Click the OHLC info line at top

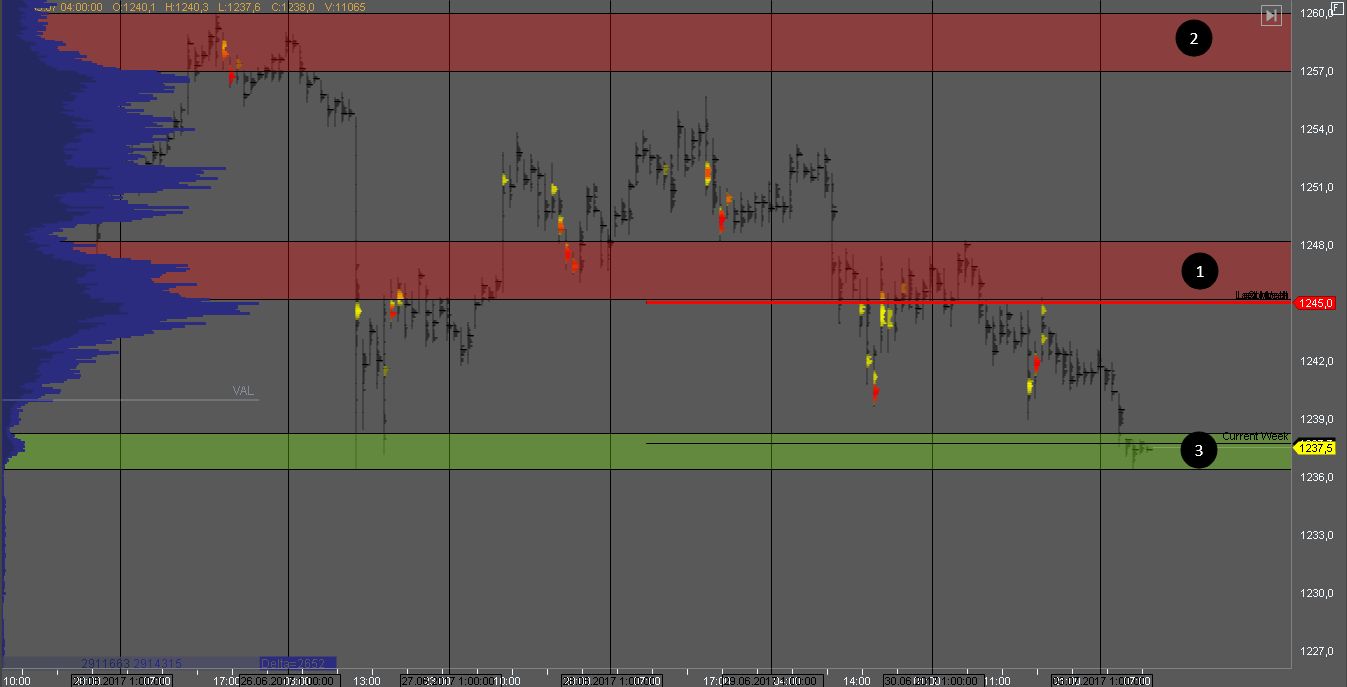click(x=200, y=7)
